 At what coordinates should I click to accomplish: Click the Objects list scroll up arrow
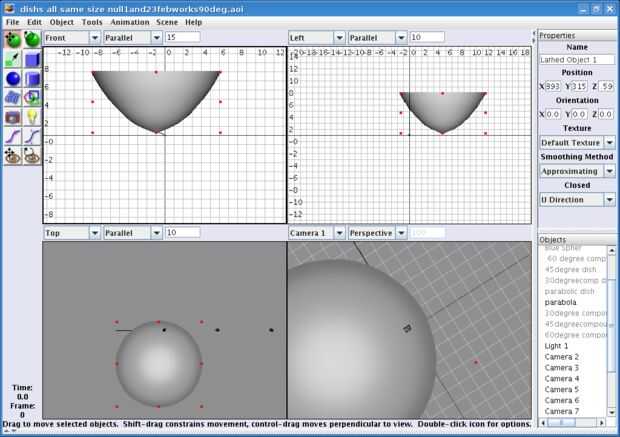coord(612,250)
